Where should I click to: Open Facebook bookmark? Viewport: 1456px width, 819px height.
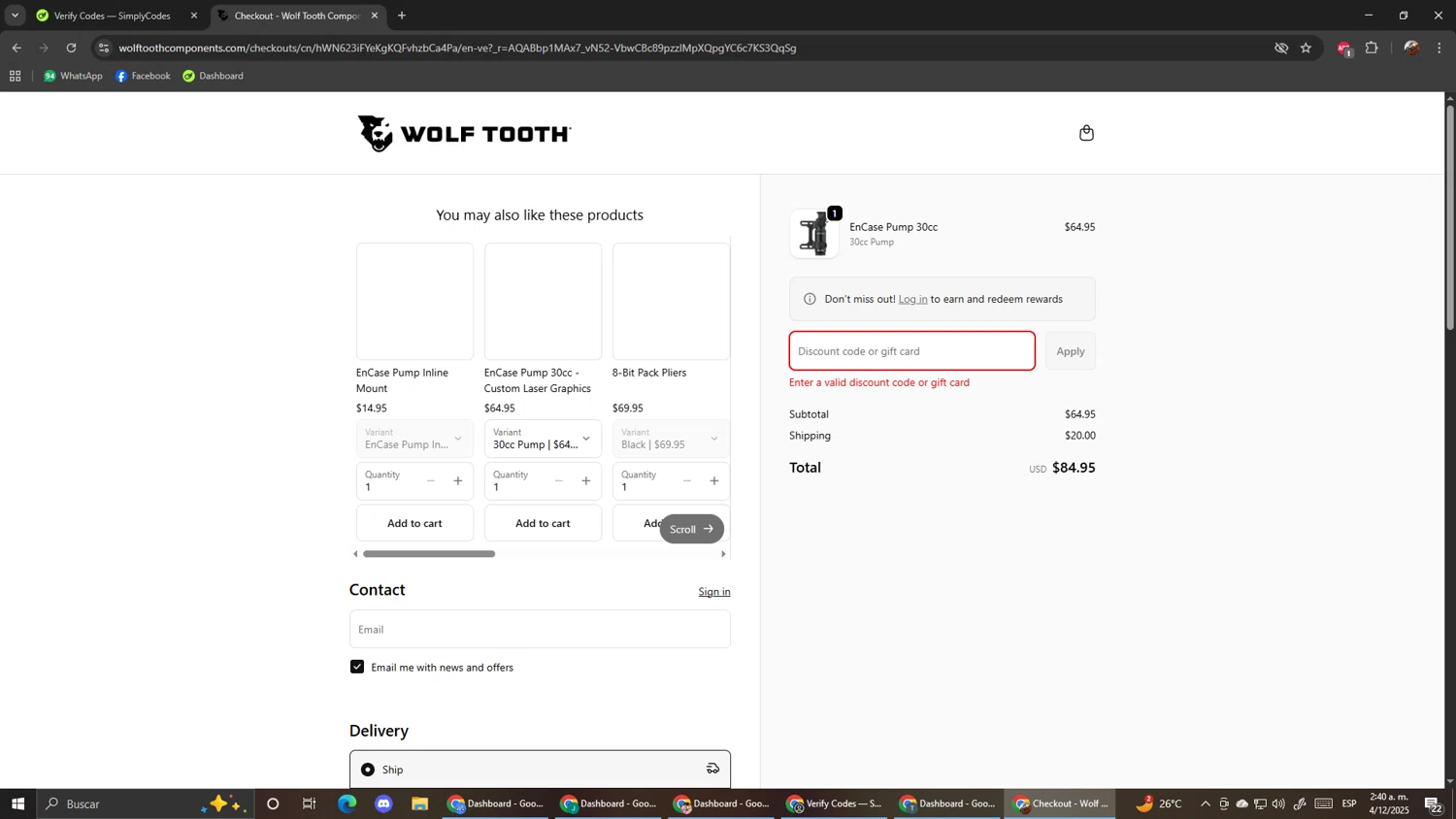[x=143, y=76]
